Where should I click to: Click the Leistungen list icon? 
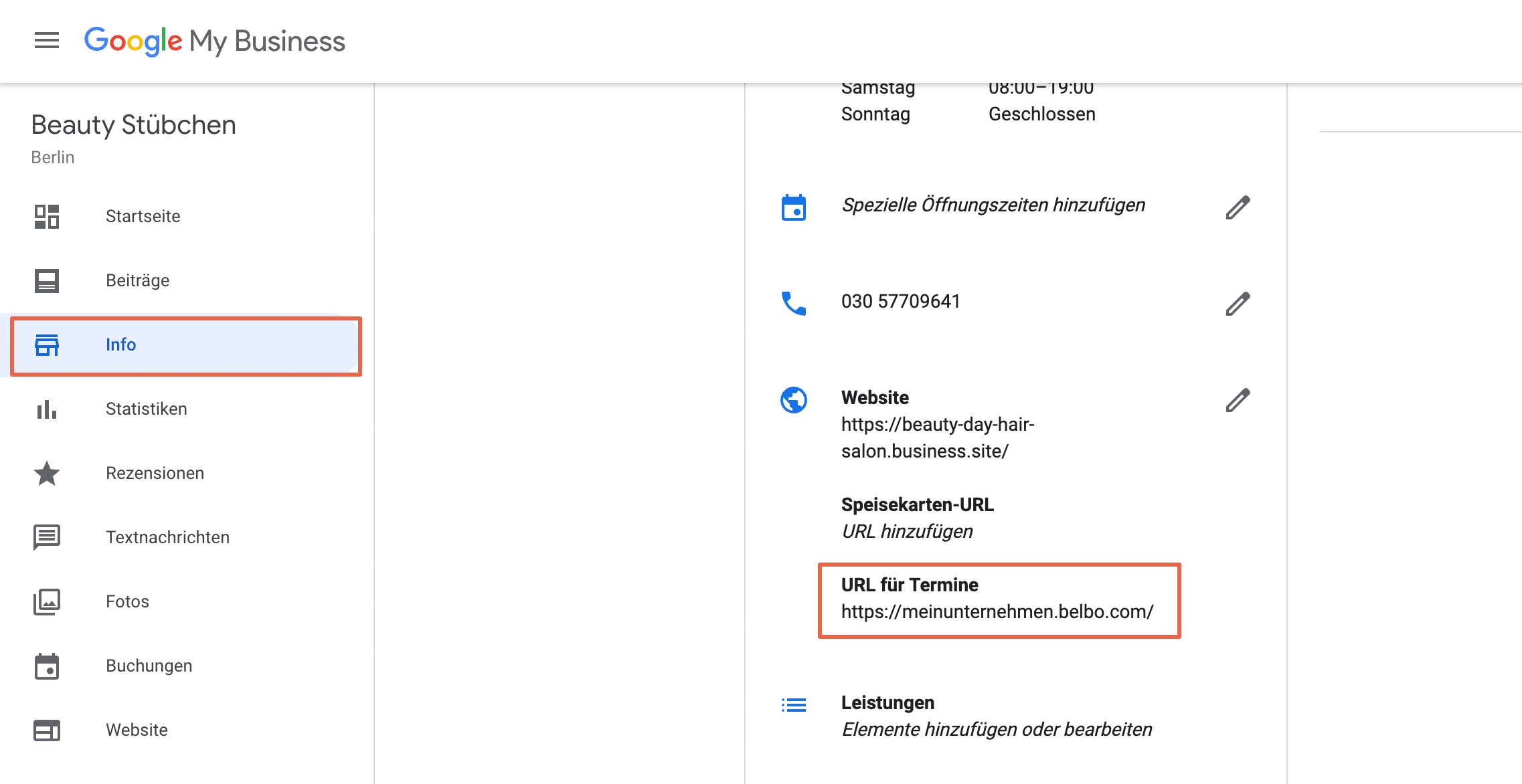794,705
